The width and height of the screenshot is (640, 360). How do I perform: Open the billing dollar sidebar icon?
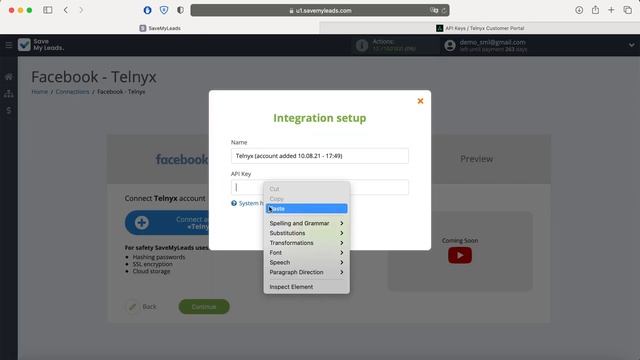coord(9,111)
